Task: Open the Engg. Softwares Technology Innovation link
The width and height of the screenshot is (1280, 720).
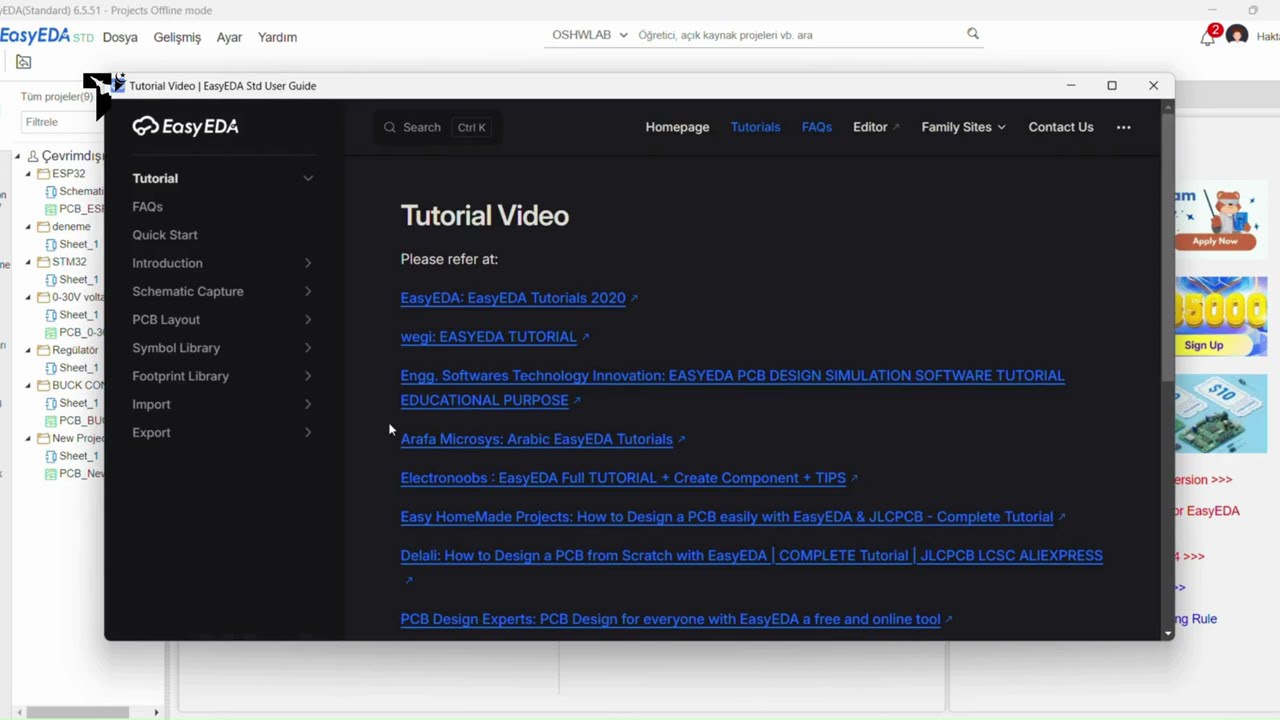Action: (732, 388)
